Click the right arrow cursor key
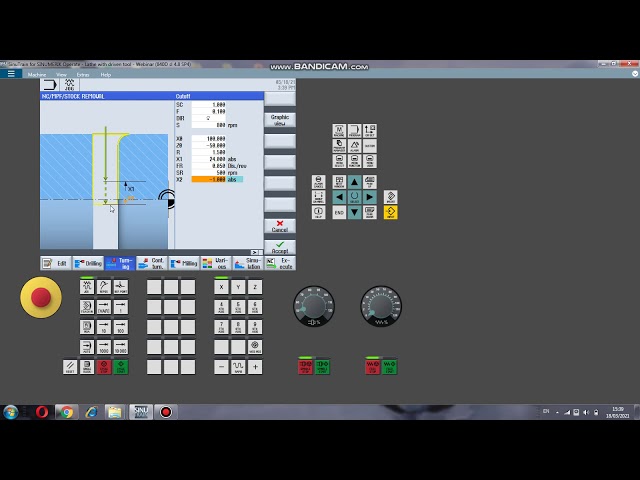This screenshot has width=640, height=480. click(370, 197)
